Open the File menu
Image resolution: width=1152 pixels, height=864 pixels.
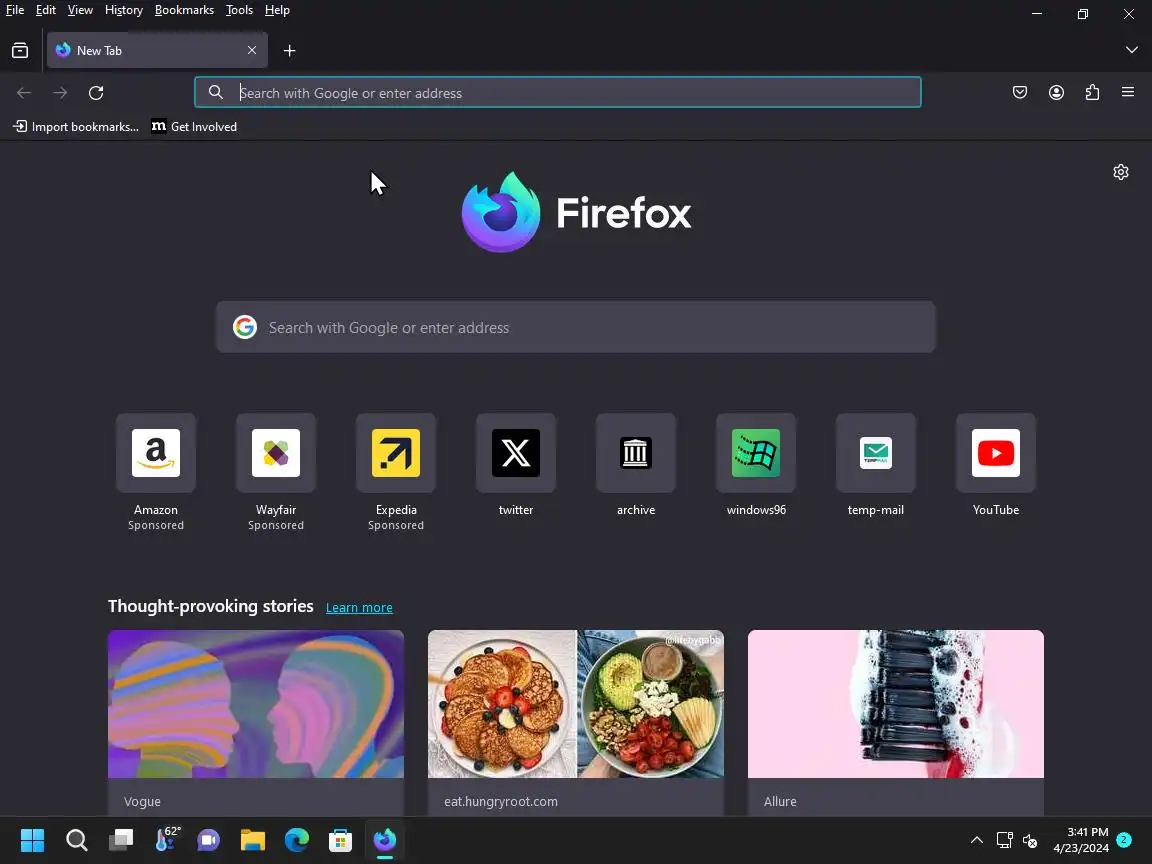pos(15,10)
